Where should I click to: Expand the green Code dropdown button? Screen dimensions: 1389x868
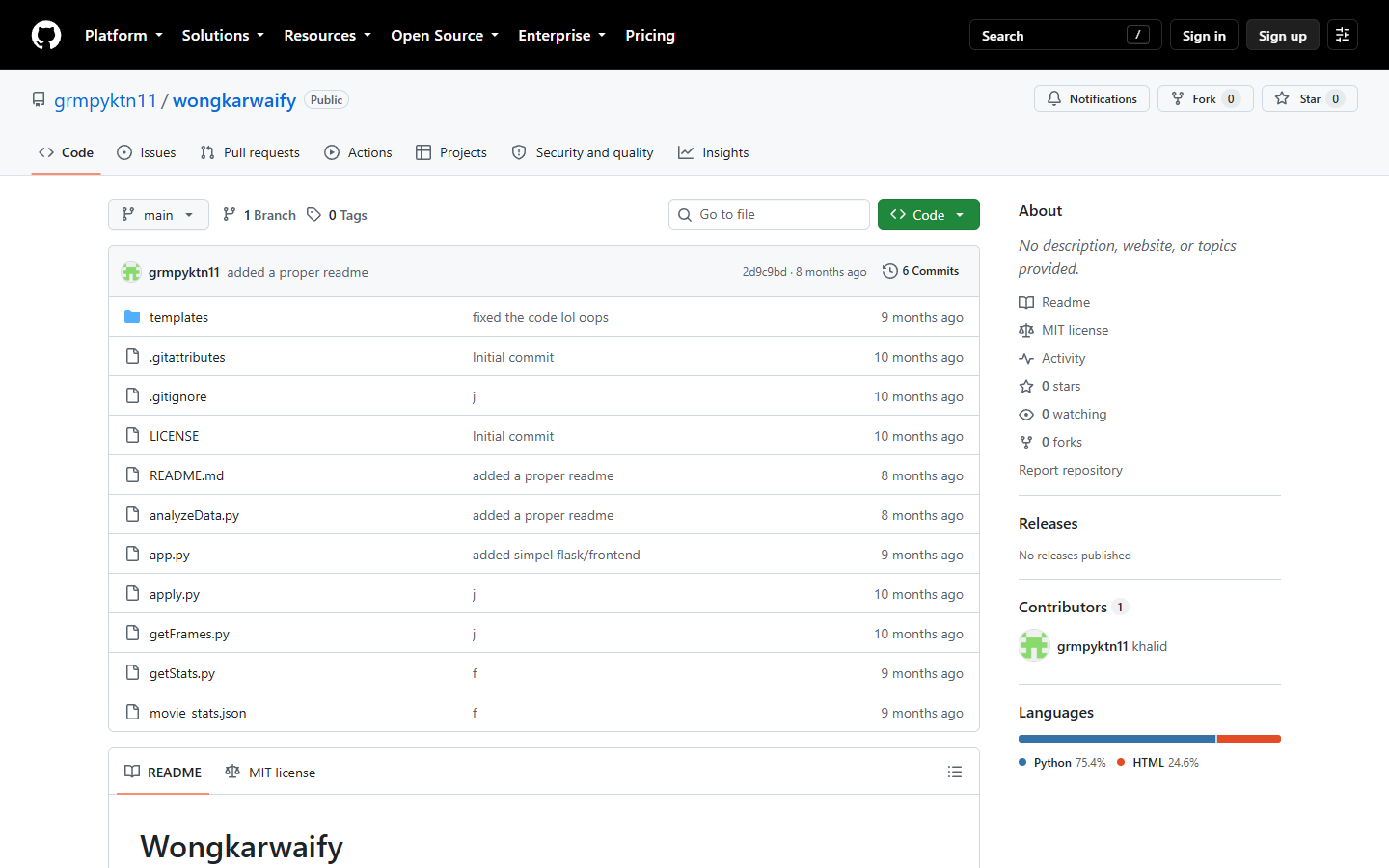[x=928, y=214]
